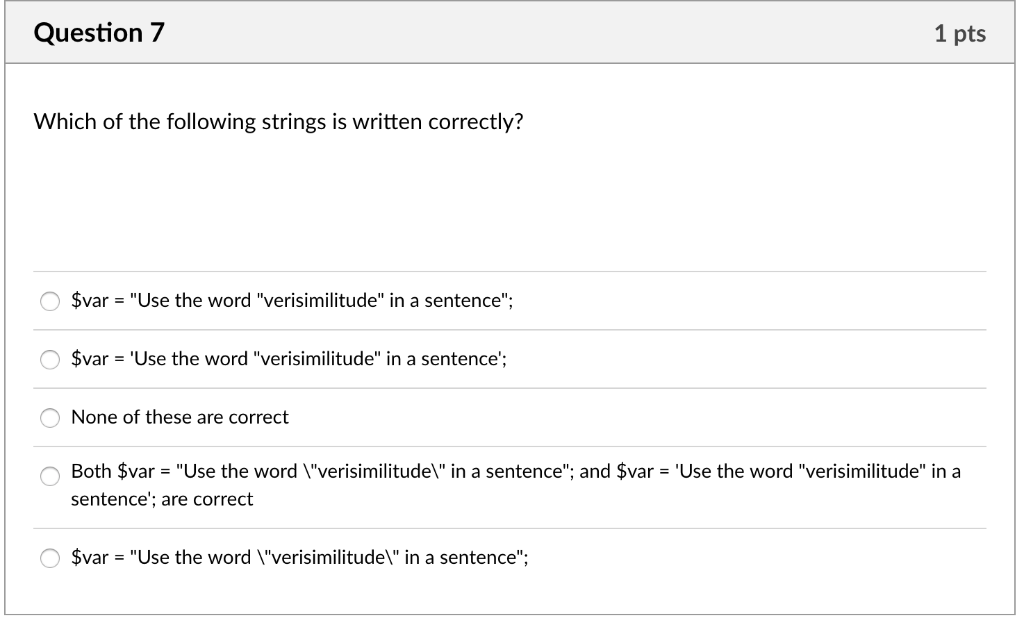Select the radio button for 'None of these are correct'

point(50,418)
